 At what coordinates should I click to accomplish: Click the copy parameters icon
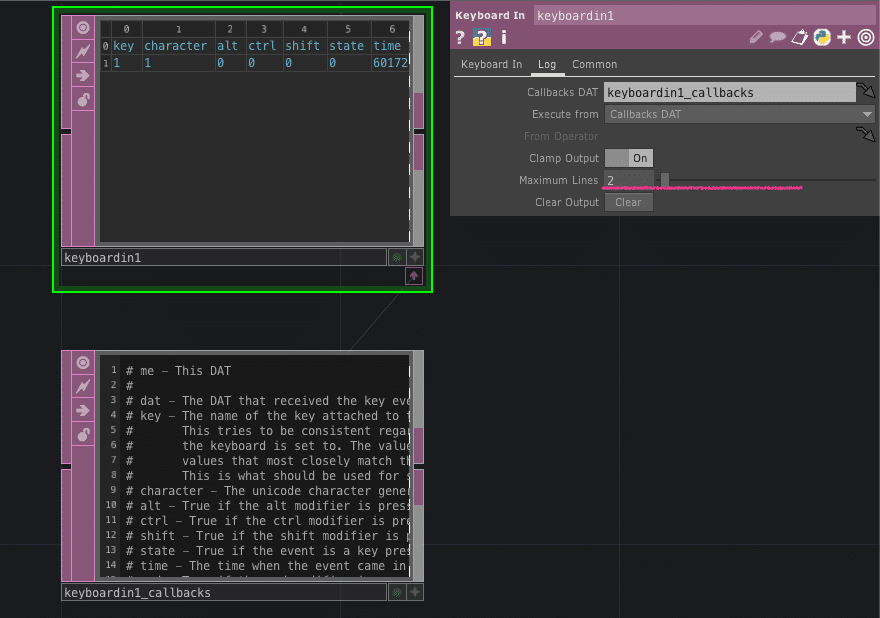point(800,38)
